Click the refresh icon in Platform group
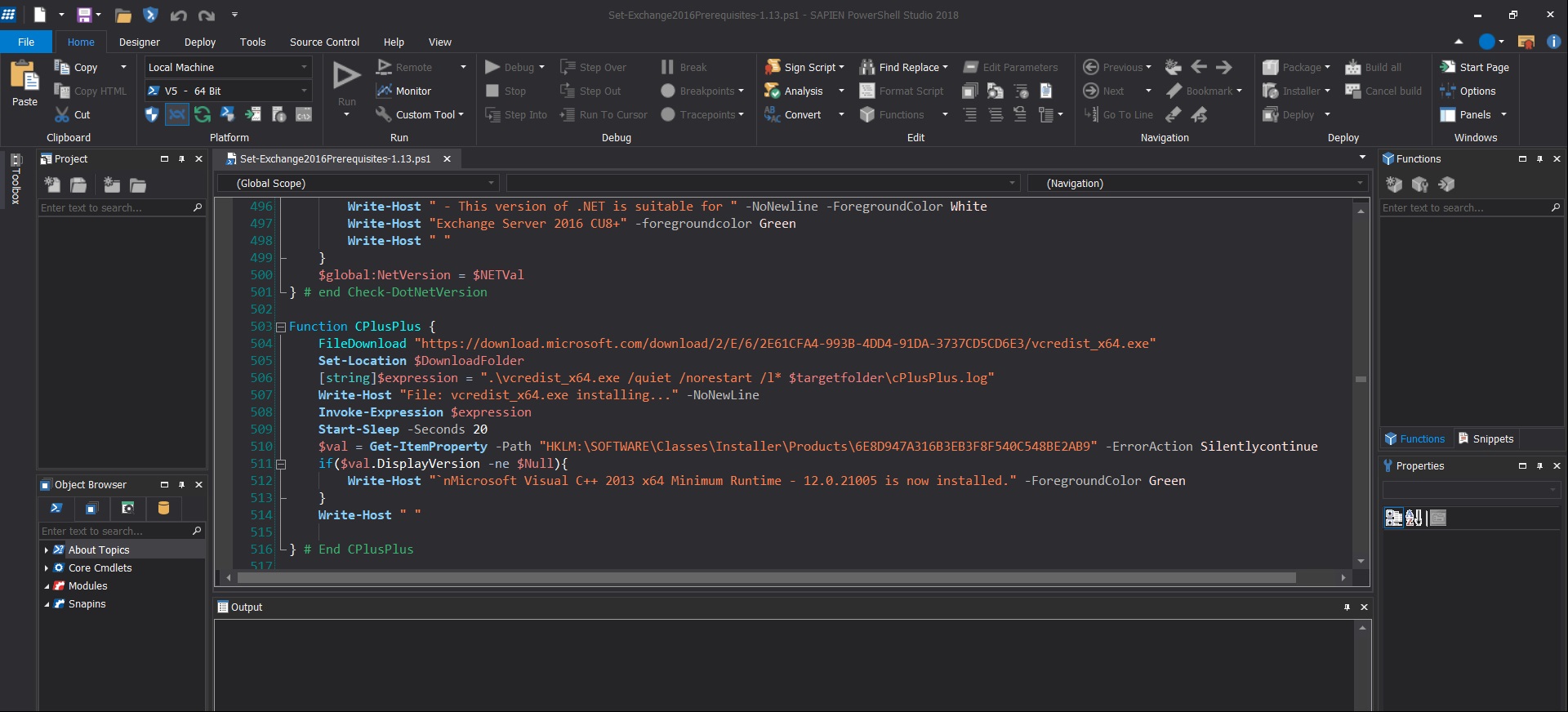This screenshot has width=1568, height=712. [203, 114]
